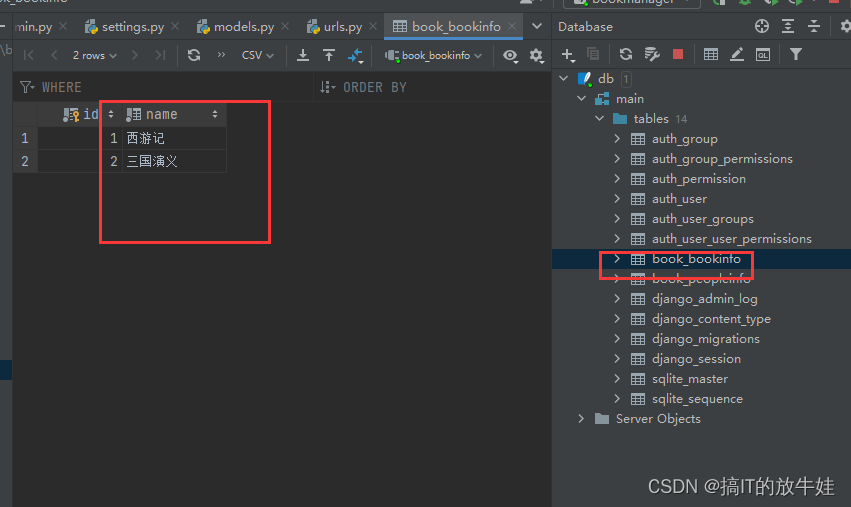The height and width of the screenshot is (507, 851).
Task: Toggle the eye view options icon
Action: [x=510, y=55]
